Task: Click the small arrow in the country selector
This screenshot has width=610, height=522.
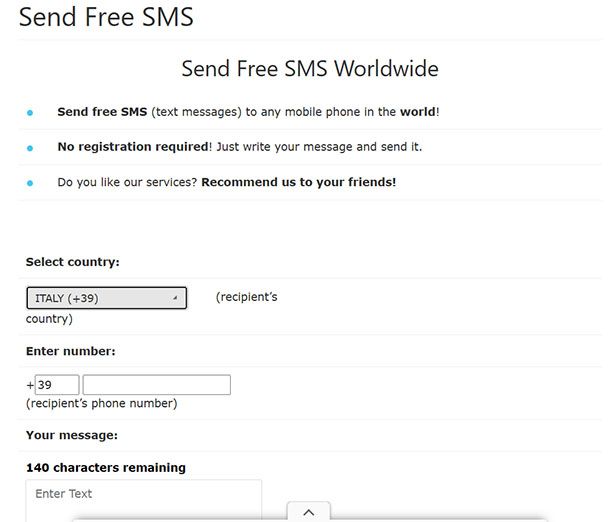Action: click(175, 298)
